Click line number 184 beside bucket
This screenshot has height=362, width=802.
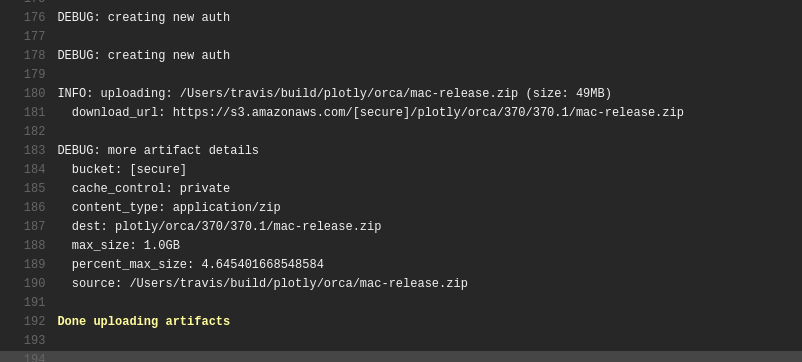tap(34, 169)
